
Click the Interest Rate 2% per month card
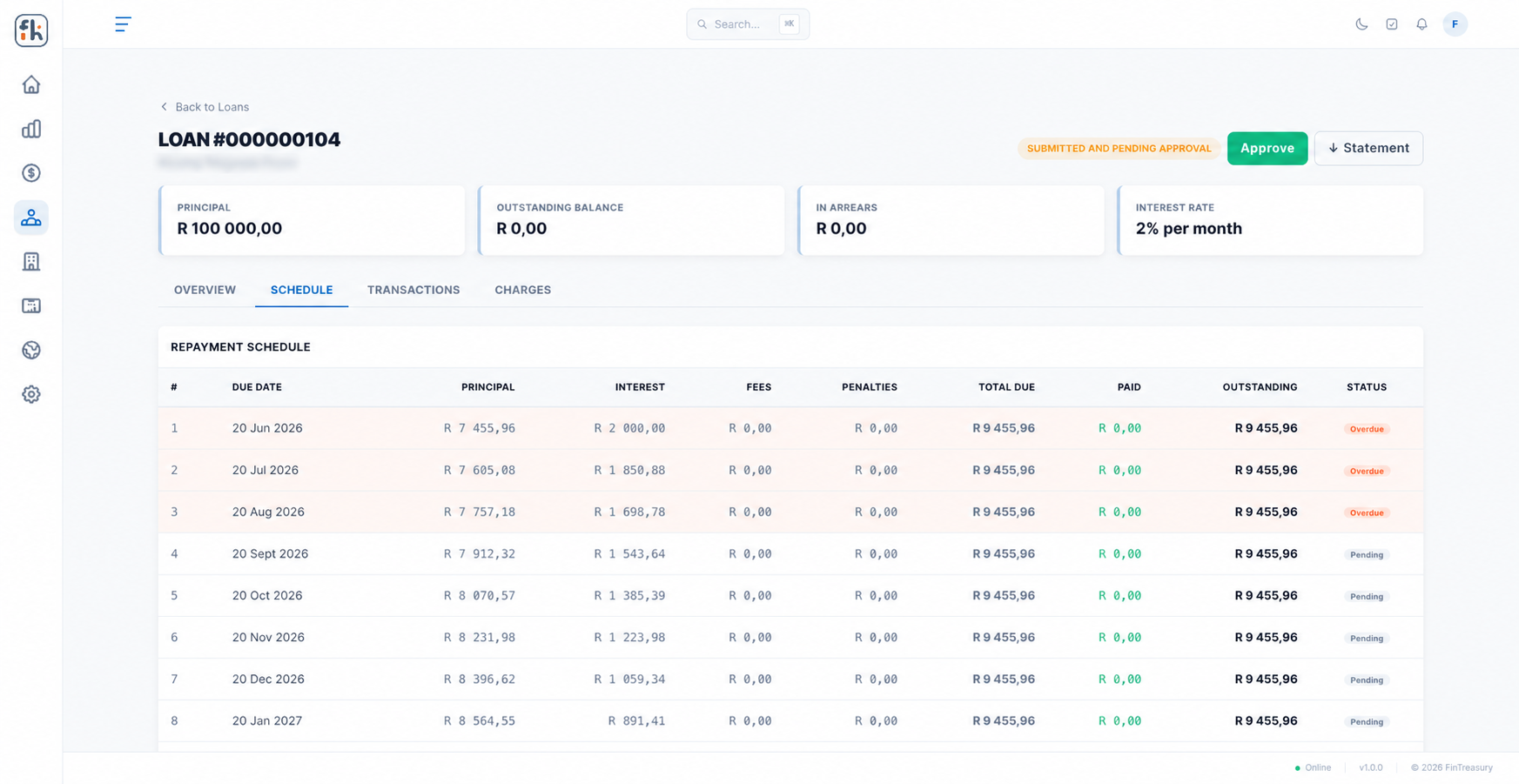point(1270,220)
